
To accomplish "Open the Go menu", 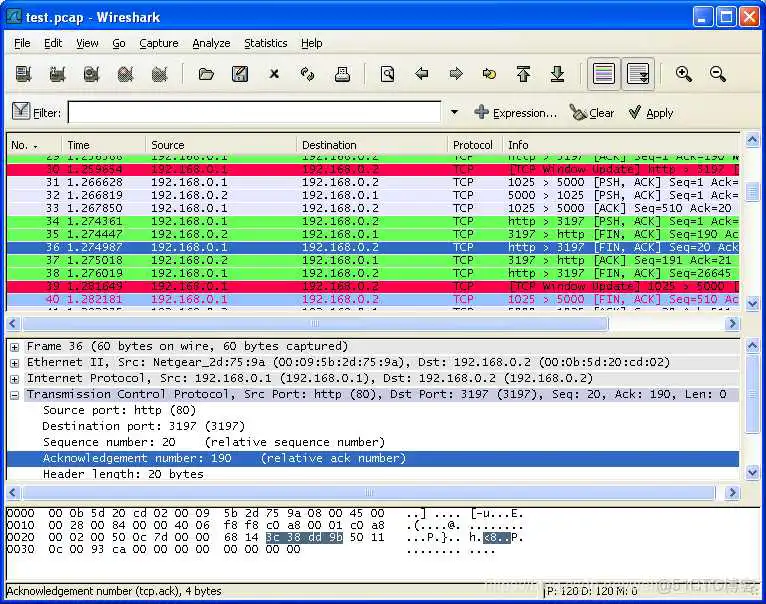I will click(119, 43).
